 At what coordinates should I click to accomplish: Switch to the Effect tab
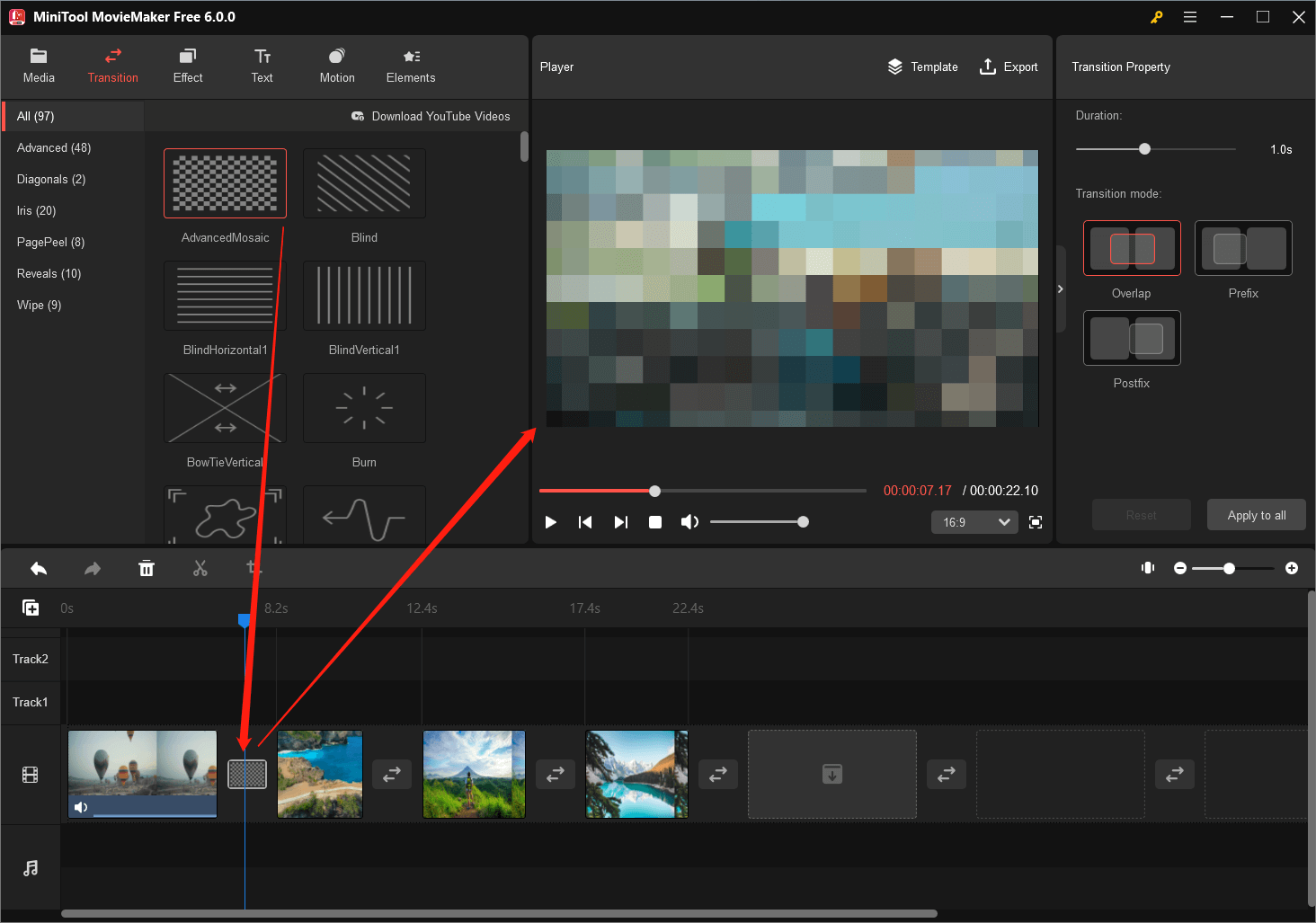[x=187, y=66]
